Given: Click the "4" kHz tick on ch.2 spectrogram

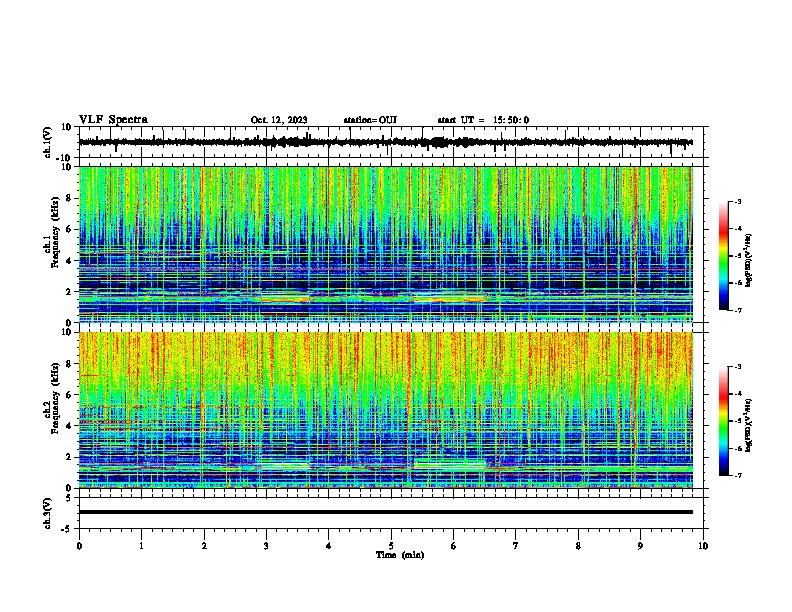Looking at the screenshot, I should tap(69, 426).
